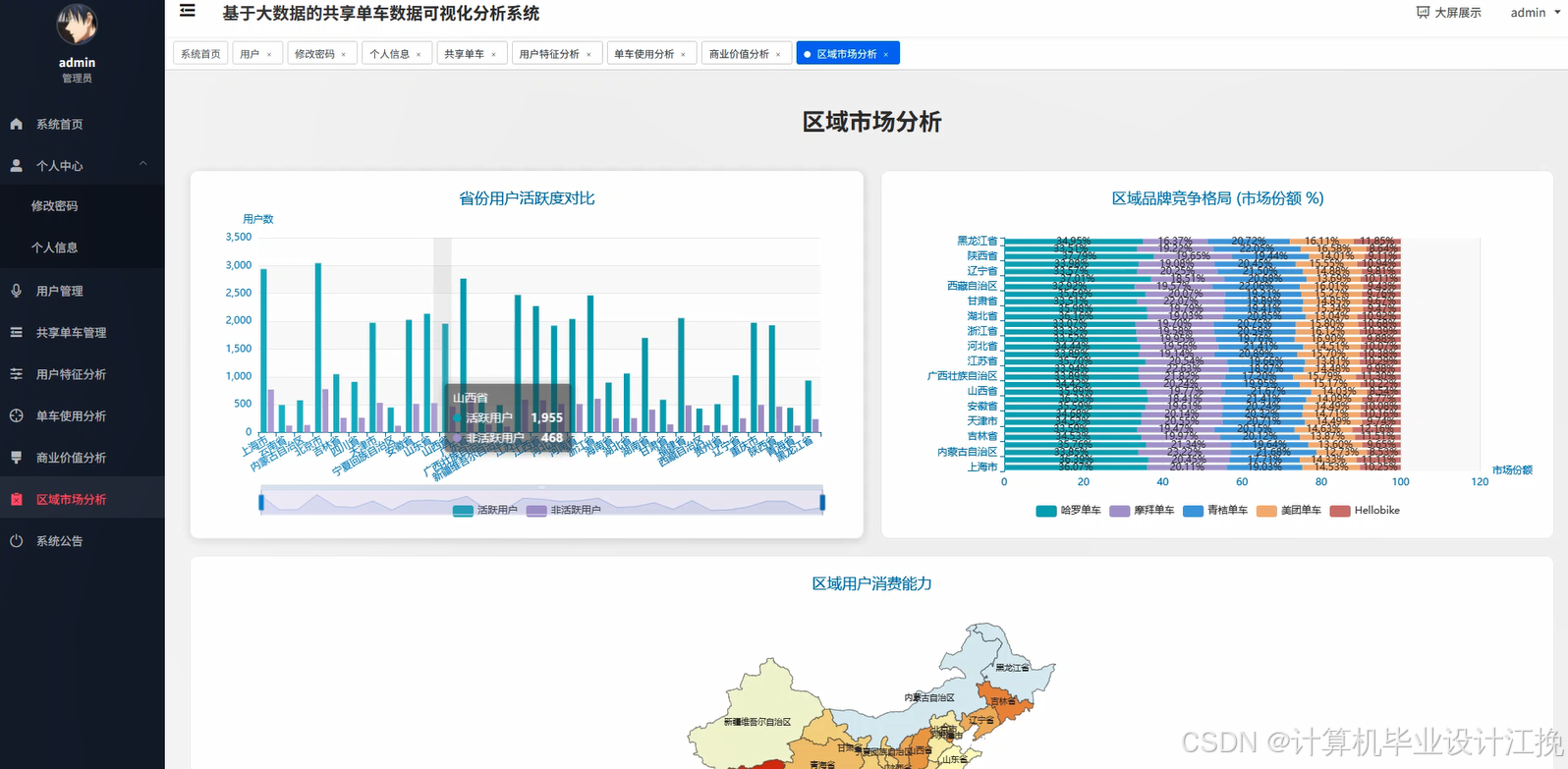This screenshot has width=1568, height=769.
Task: Click the 系统首页 home icon in sidebar
Action: pyautogui.click(x=16, y=124)
